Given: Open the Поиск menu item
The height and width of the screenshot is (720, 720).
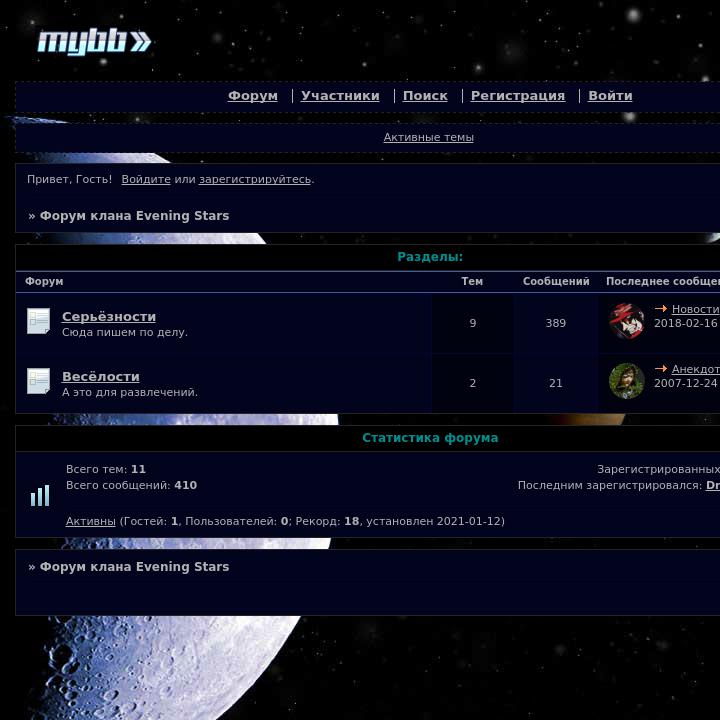Looking at the screenshot, I should point(425,96).
